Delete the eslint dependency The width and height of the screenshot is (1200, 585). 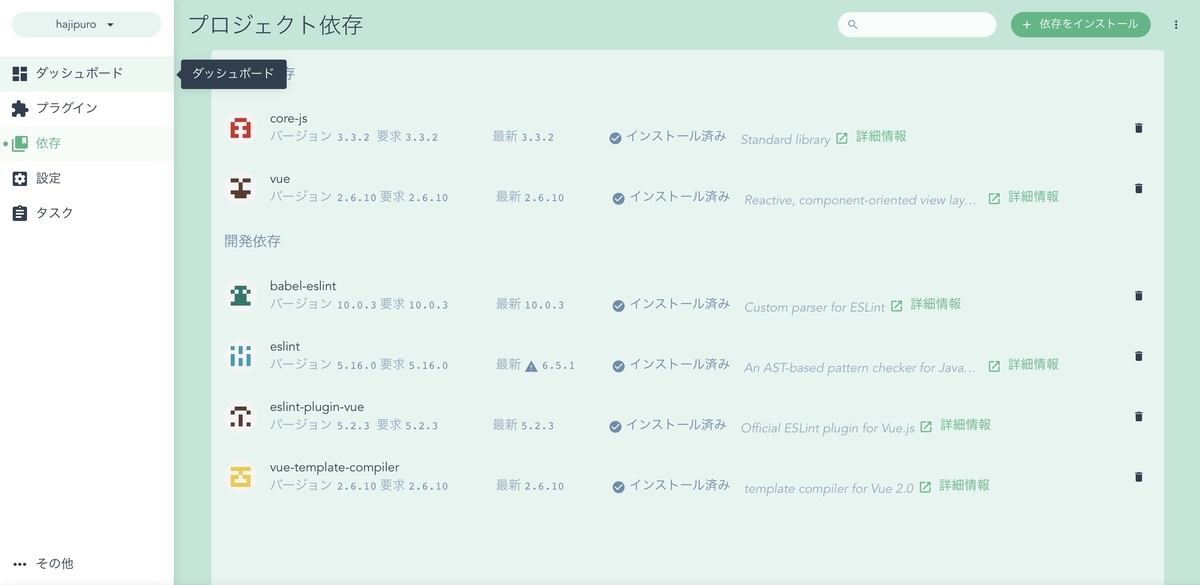click(x=1138, y=355)
